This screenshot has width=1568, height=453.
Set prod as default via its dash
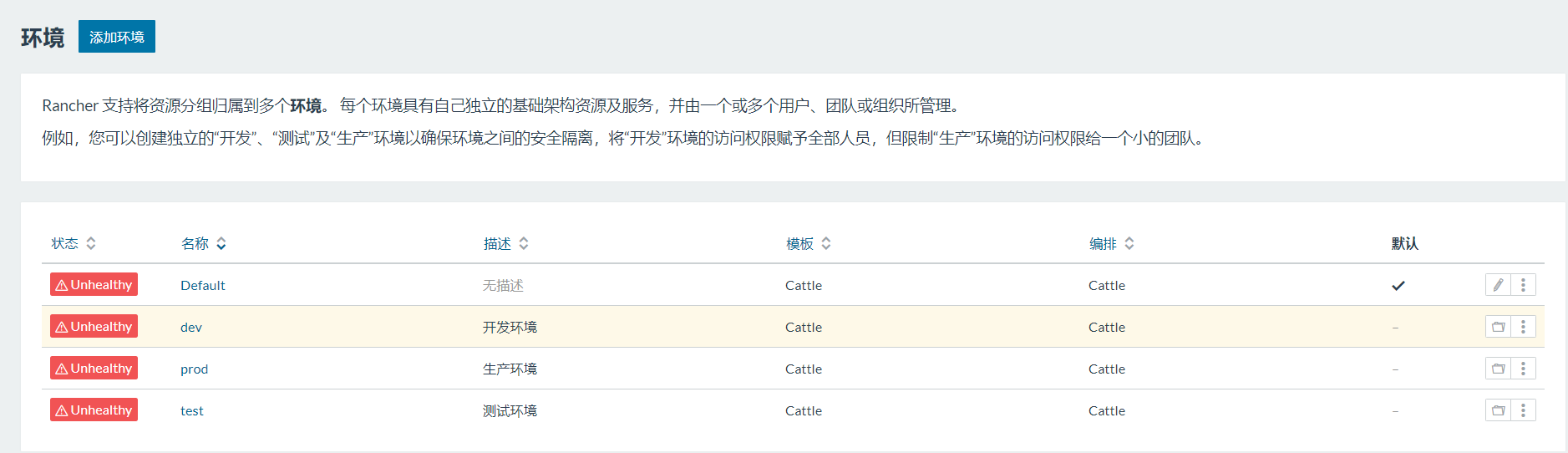pos(1395,369)
